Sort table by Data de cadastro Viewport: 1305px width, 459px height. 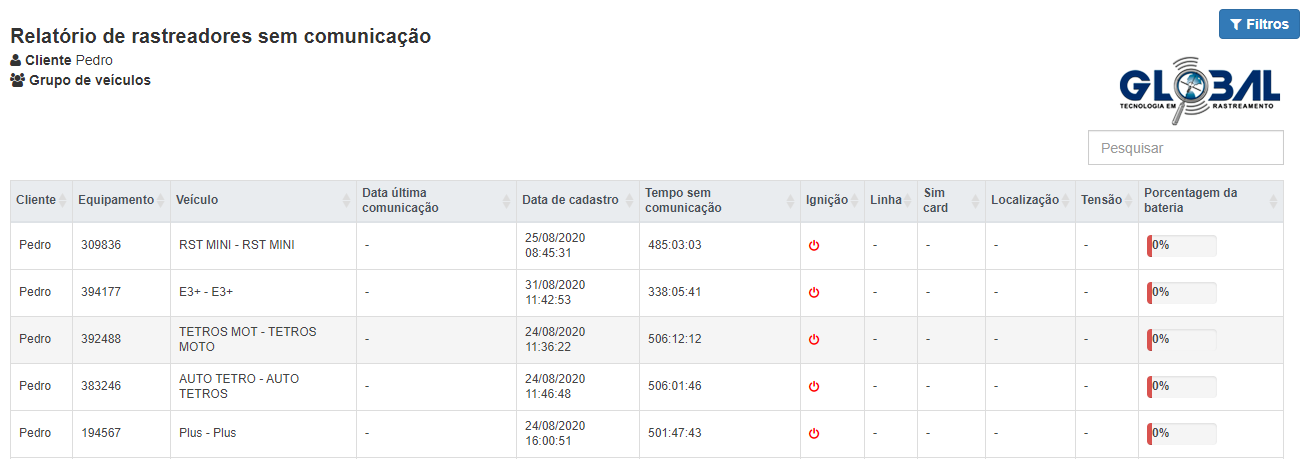(x=577, y=201)
